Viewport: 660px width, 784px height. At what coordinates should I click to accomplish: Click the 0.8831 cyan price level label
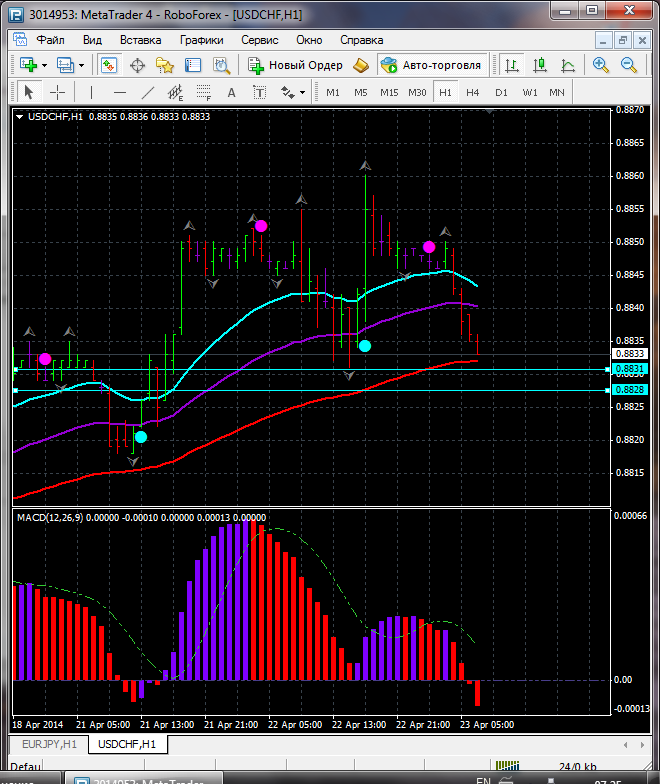(629, 369)
